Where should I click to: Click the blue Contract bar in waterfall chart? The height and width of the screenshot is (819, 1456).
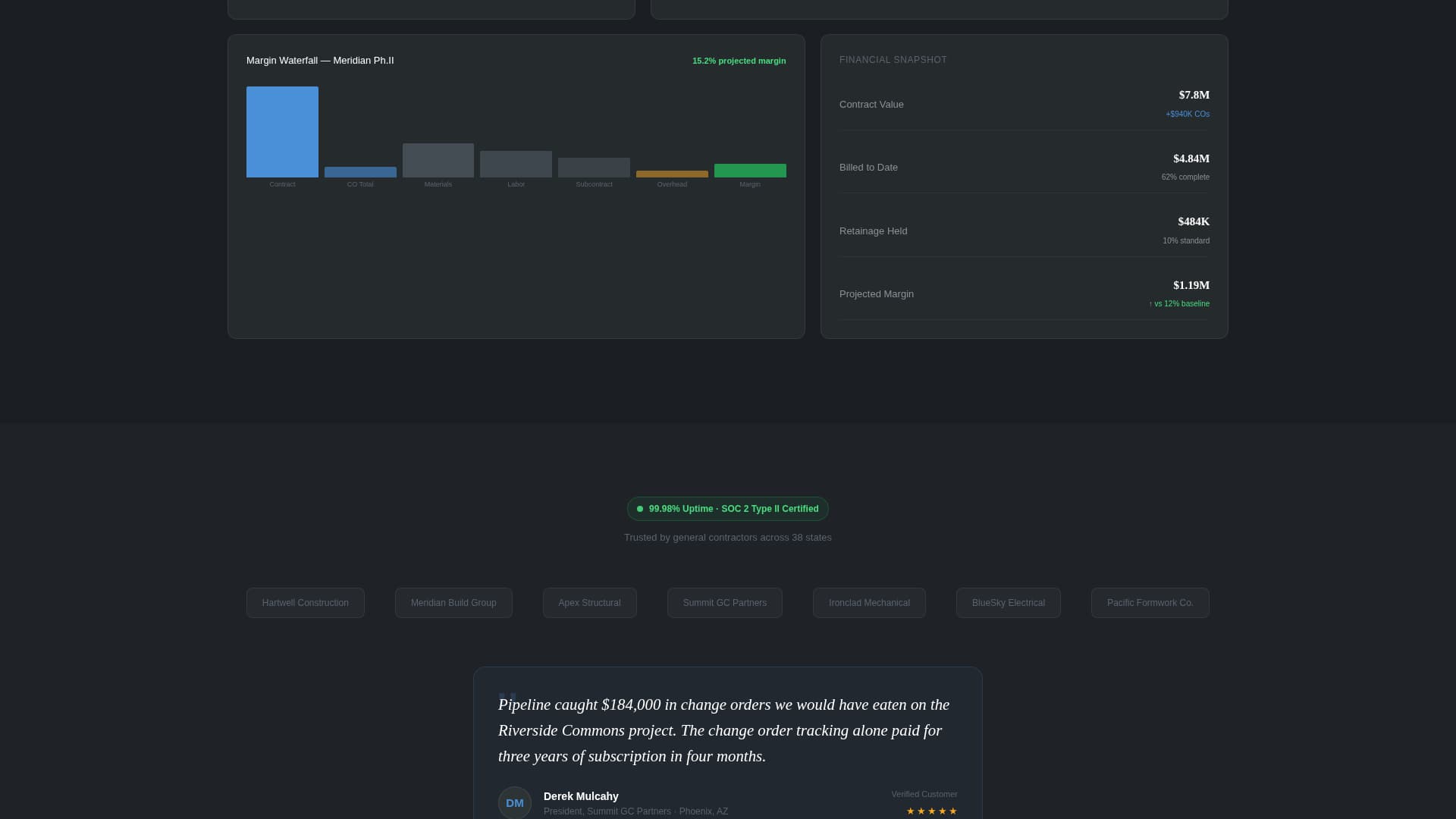[282, 132]
